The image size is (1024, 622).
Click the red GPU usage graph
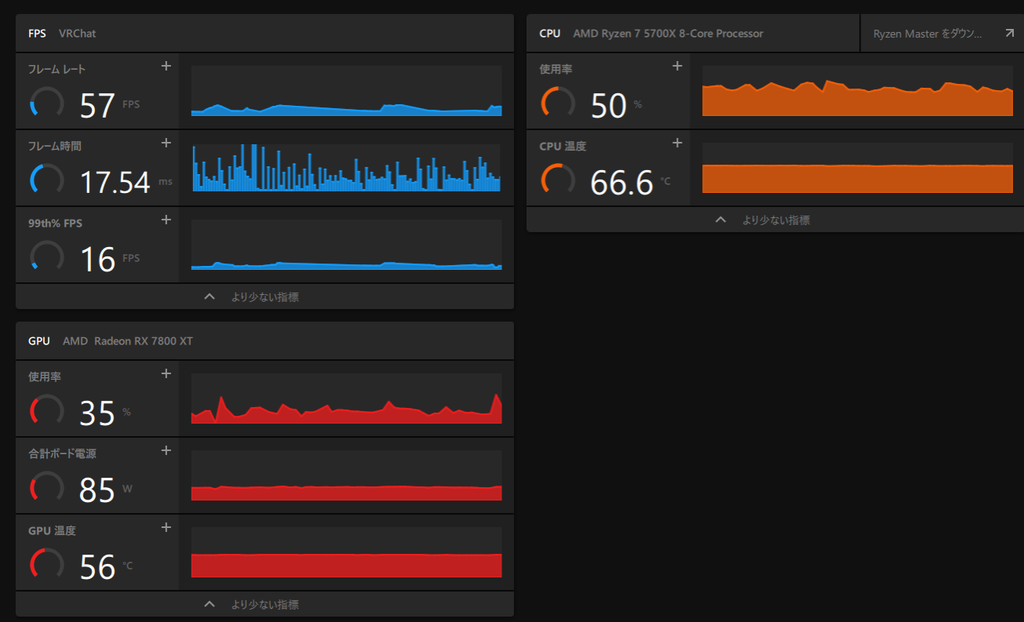click(x=346, y=399)
